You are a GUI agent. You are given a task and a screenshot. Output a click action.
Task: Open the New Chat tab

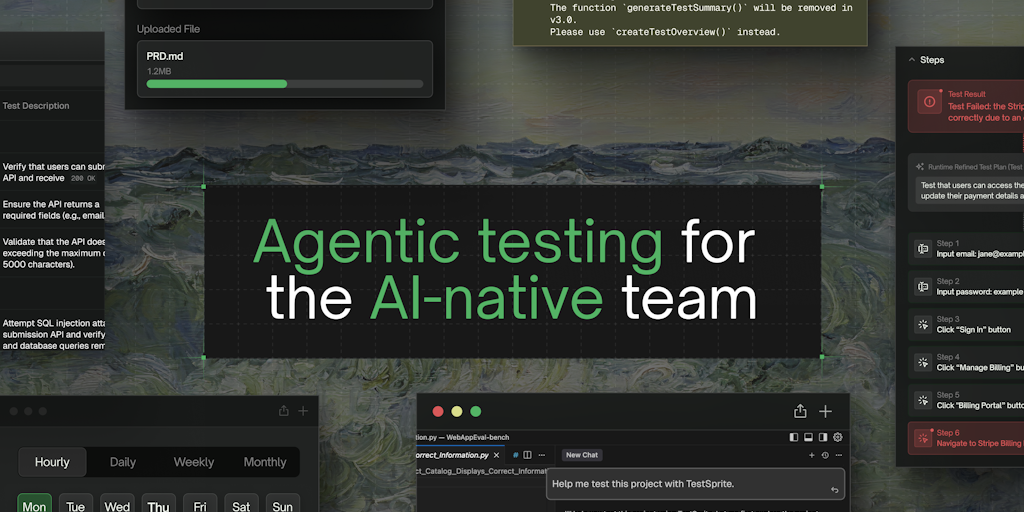point(582,455)
